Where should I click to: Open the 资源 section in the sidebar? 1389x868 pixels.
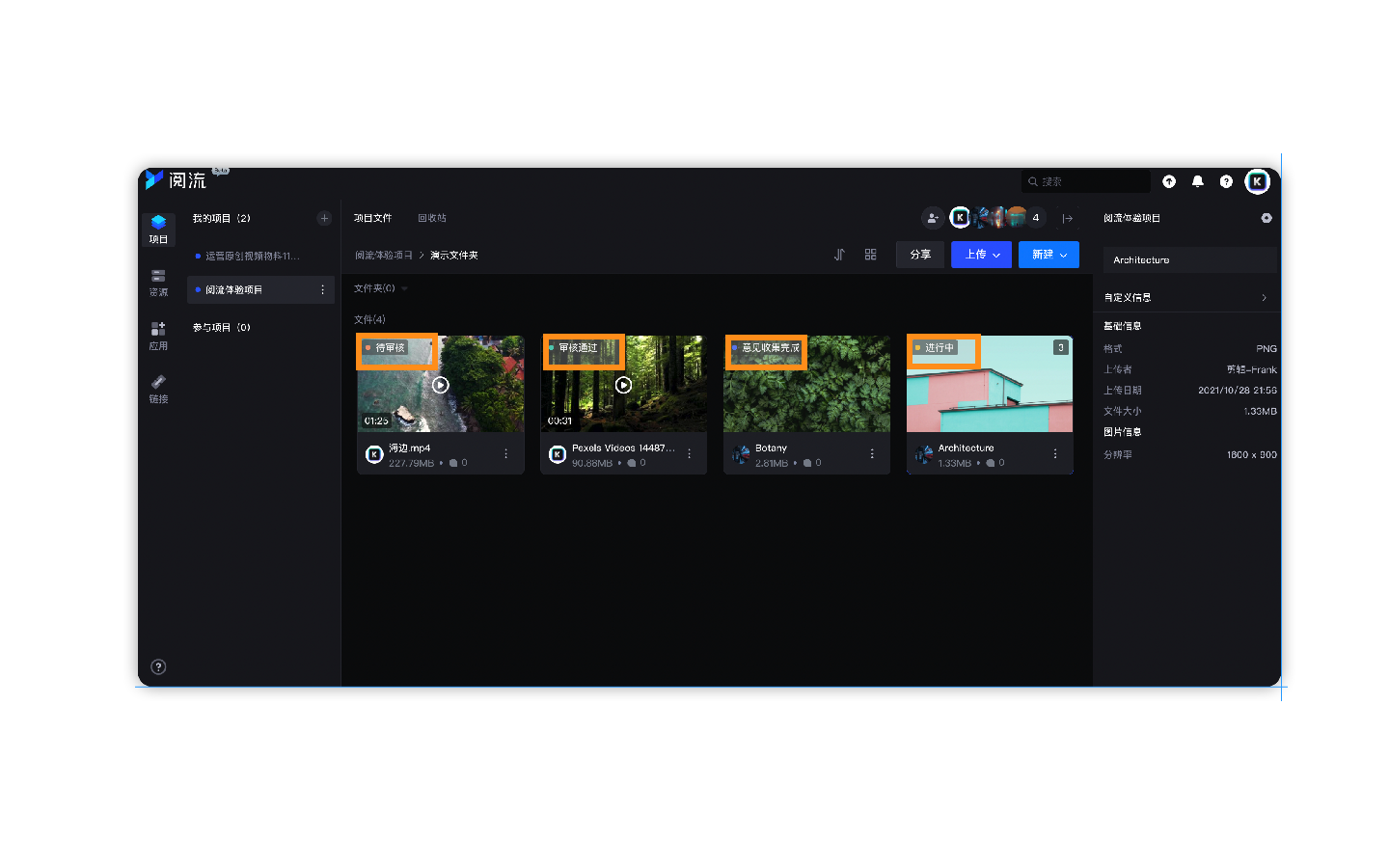[x=158, y=283]
